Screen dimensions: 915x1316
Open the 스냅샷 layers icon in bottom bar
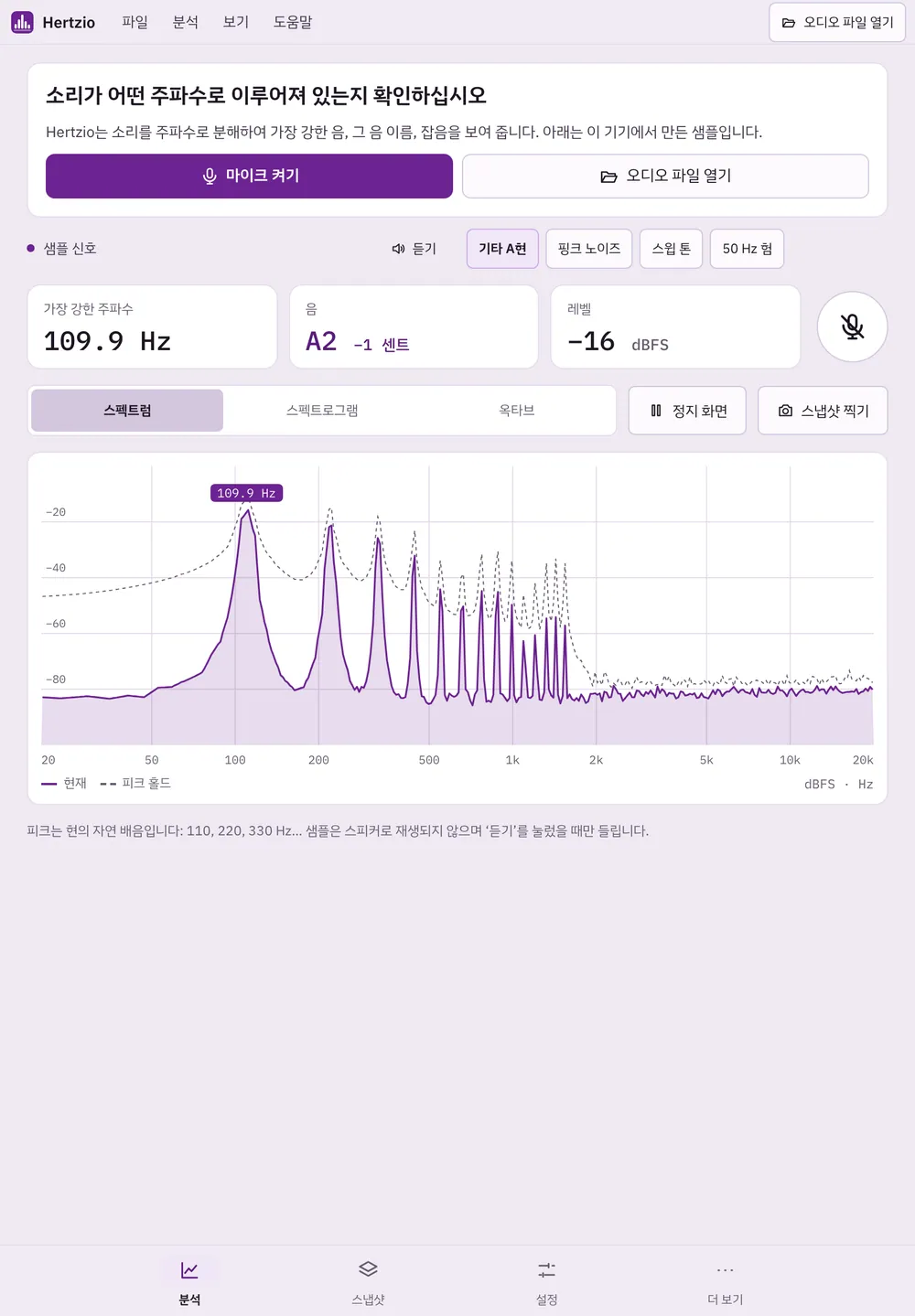[x=368, y=1269]
